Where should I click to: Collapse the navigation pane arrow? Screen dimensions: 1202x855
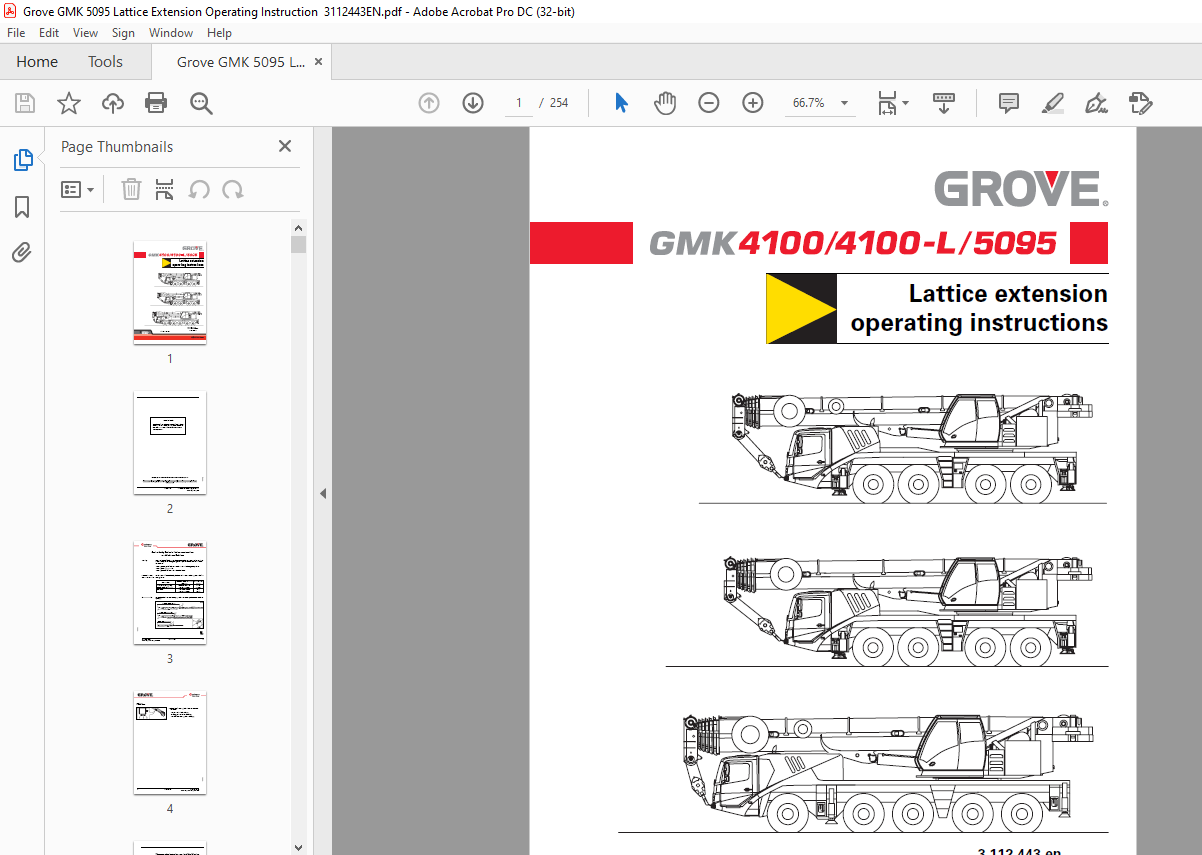(323, 493)
